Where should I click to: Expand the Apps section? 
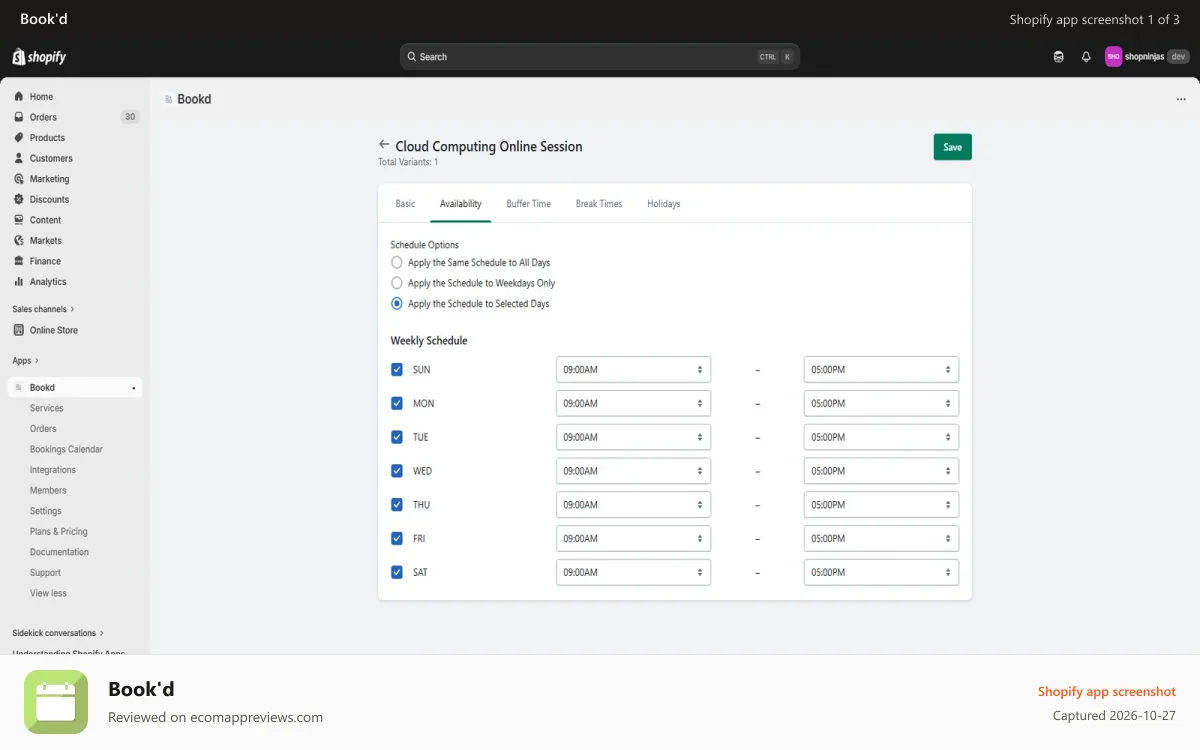[x=26, y=360]
